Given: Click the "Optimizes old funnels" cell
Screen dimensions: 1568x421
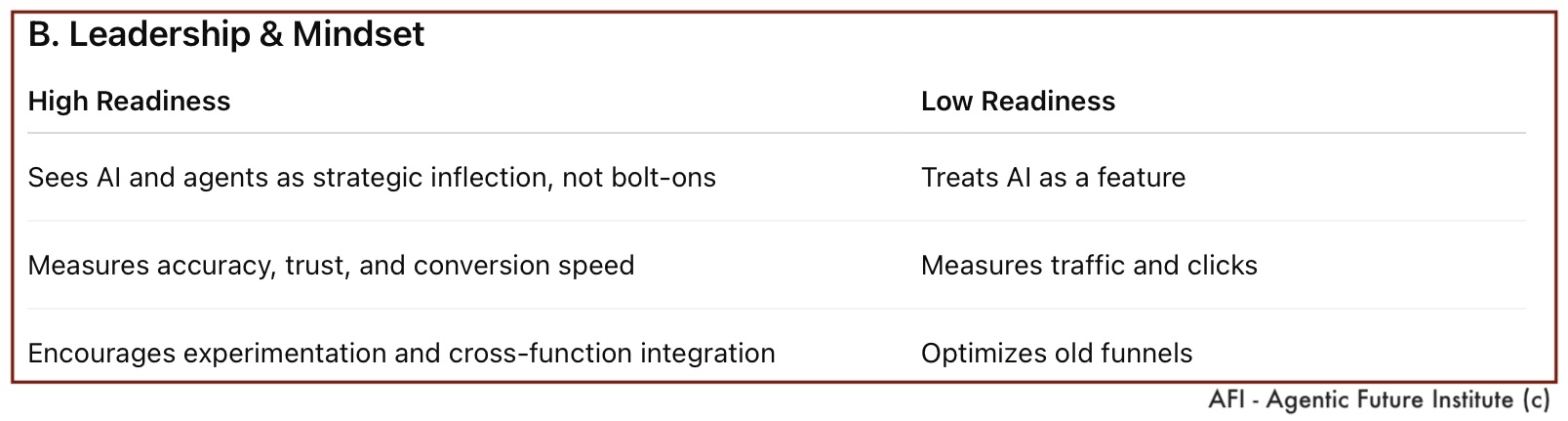Looking at the screenshot, I should click(1057, 354).
